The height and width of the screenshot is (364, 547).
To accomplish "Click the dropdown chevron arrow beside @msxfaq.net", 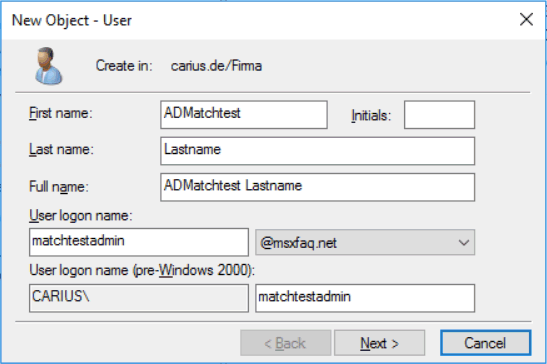I will (x=464, y=243).
